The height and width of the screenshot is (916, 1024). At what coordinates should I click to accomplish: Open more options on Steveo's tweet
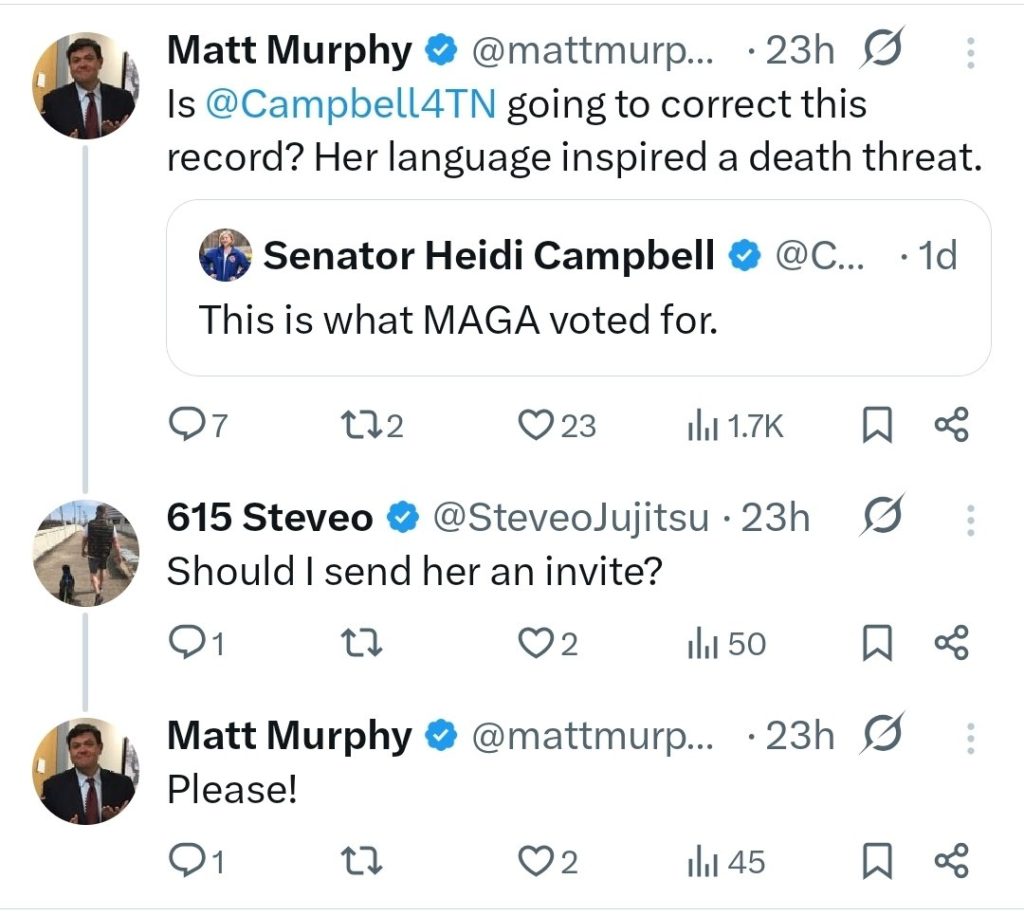tap(970, 519)
